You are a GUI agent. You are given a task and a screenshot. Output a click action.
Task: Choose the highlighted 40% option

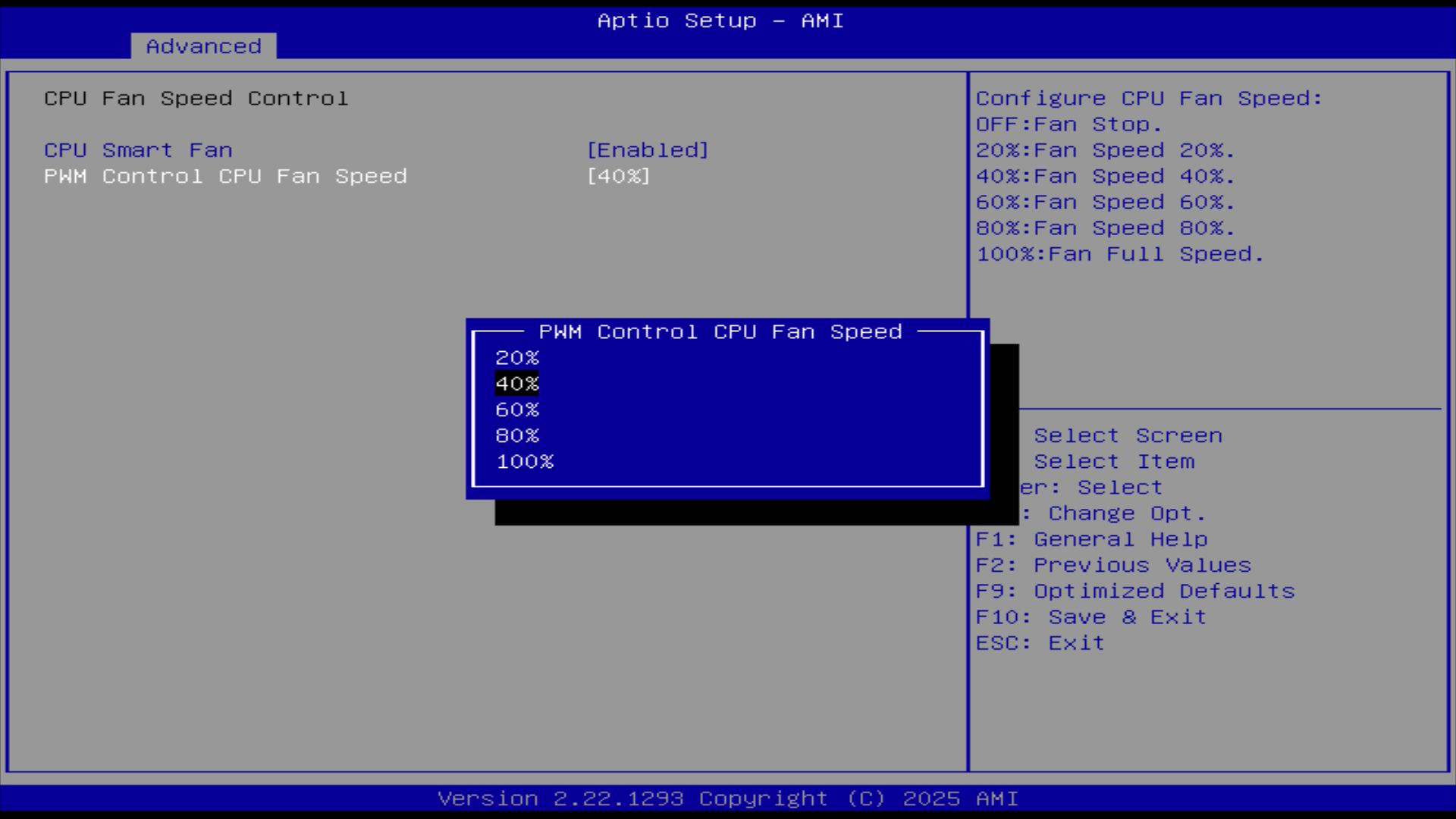click(x=517, y=384)
